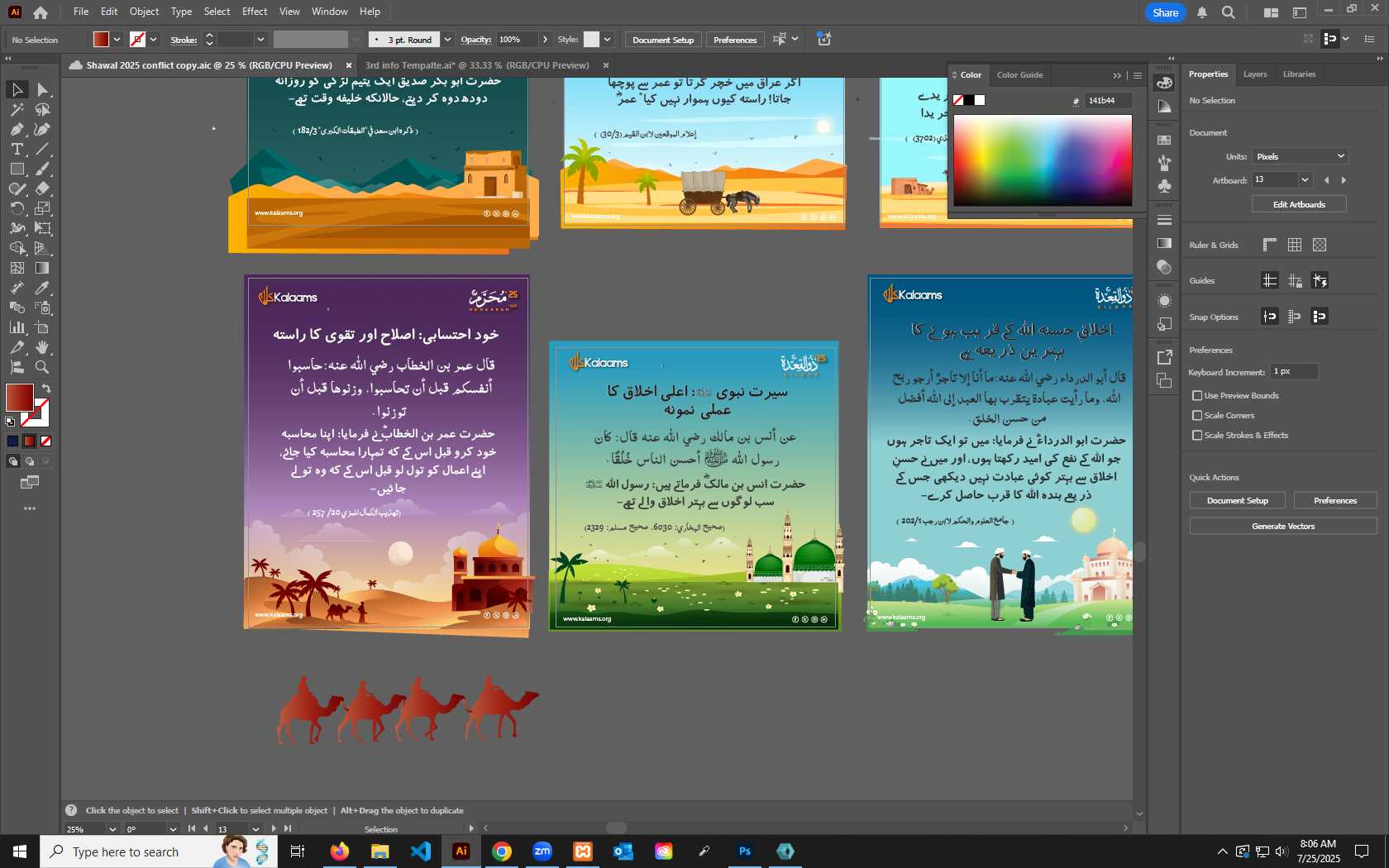
Task: Switch to the Libraries tab
Action: [x=1299, y=74]
